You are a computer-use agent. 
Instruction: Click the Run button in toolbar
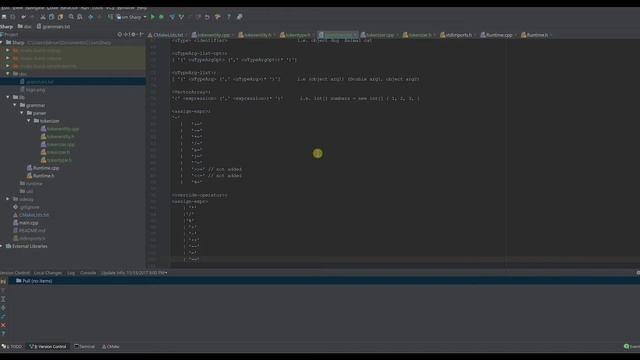tap(153, 17)
